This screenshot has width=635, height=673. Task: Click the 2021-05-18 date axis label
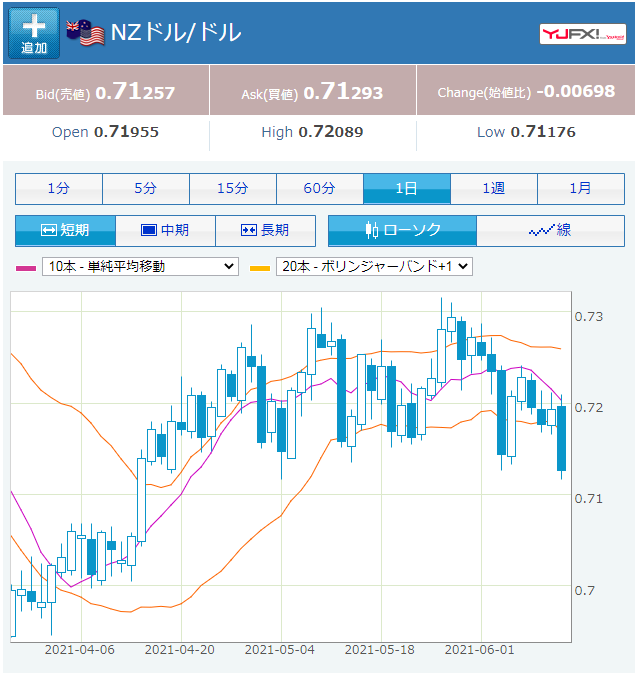pyautogui.click(x=380, y=650)
